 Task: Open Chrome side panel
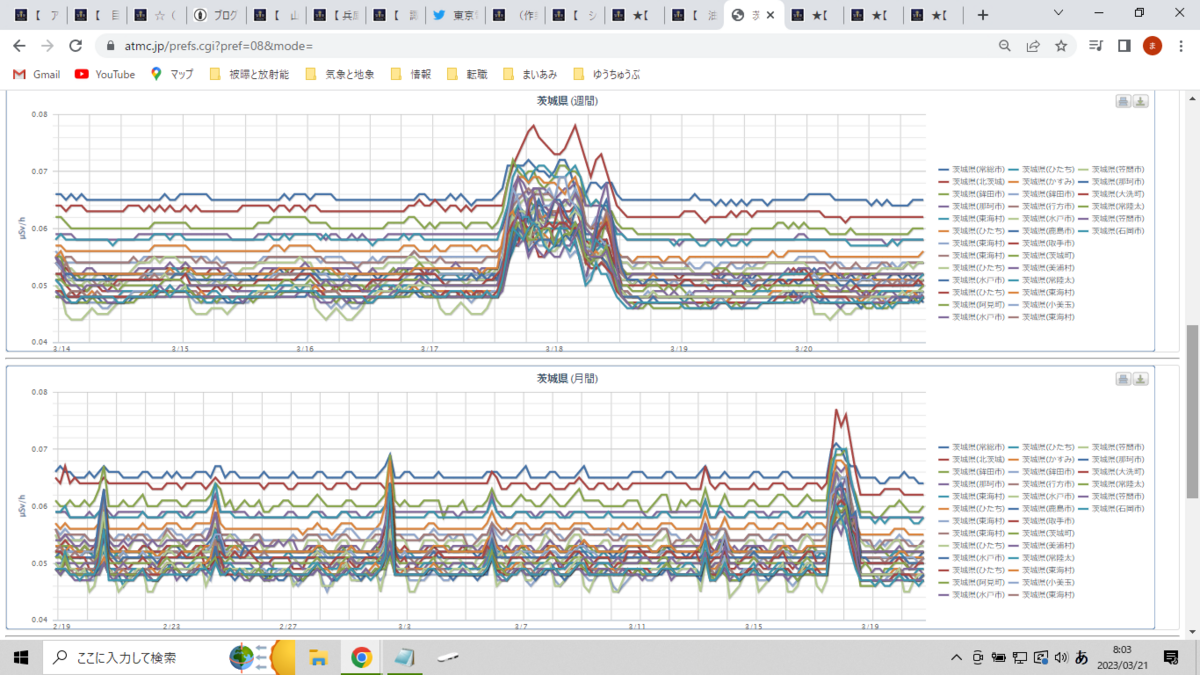click(x=1124, y=46)
